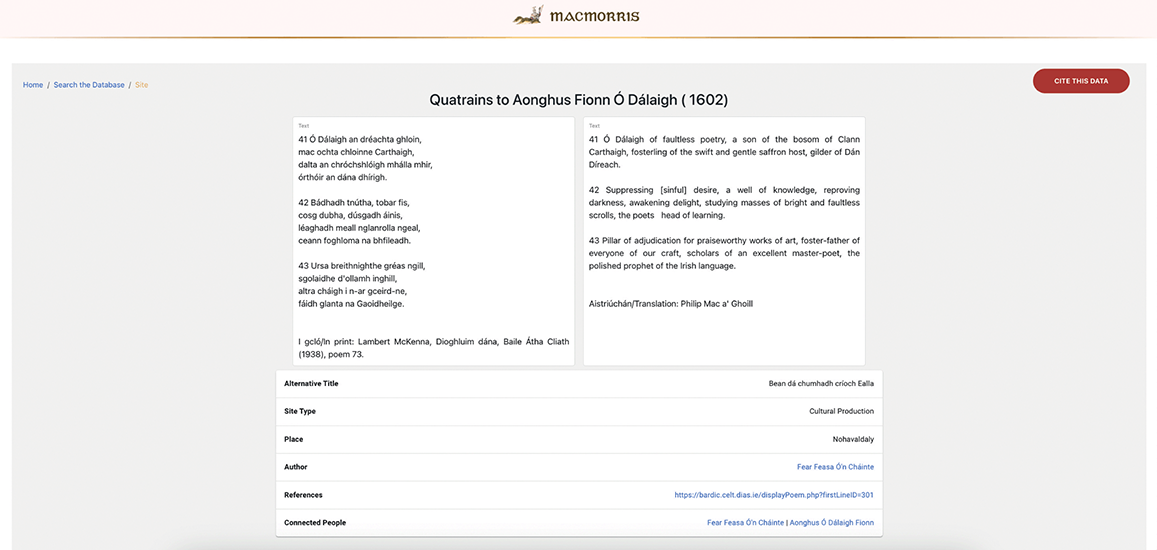1157x550 pixels.
Task: Click English text '41 Ó Dálaigh of faultless poetry'
Action: coord(725,151)
